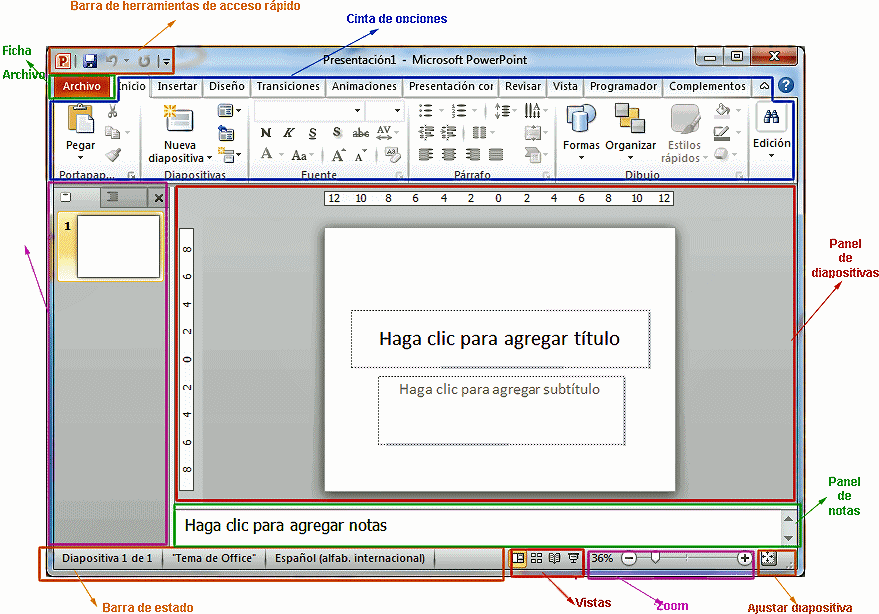
Task: Click the Nueva diapositiva slide icon
Action: [178, 119]
